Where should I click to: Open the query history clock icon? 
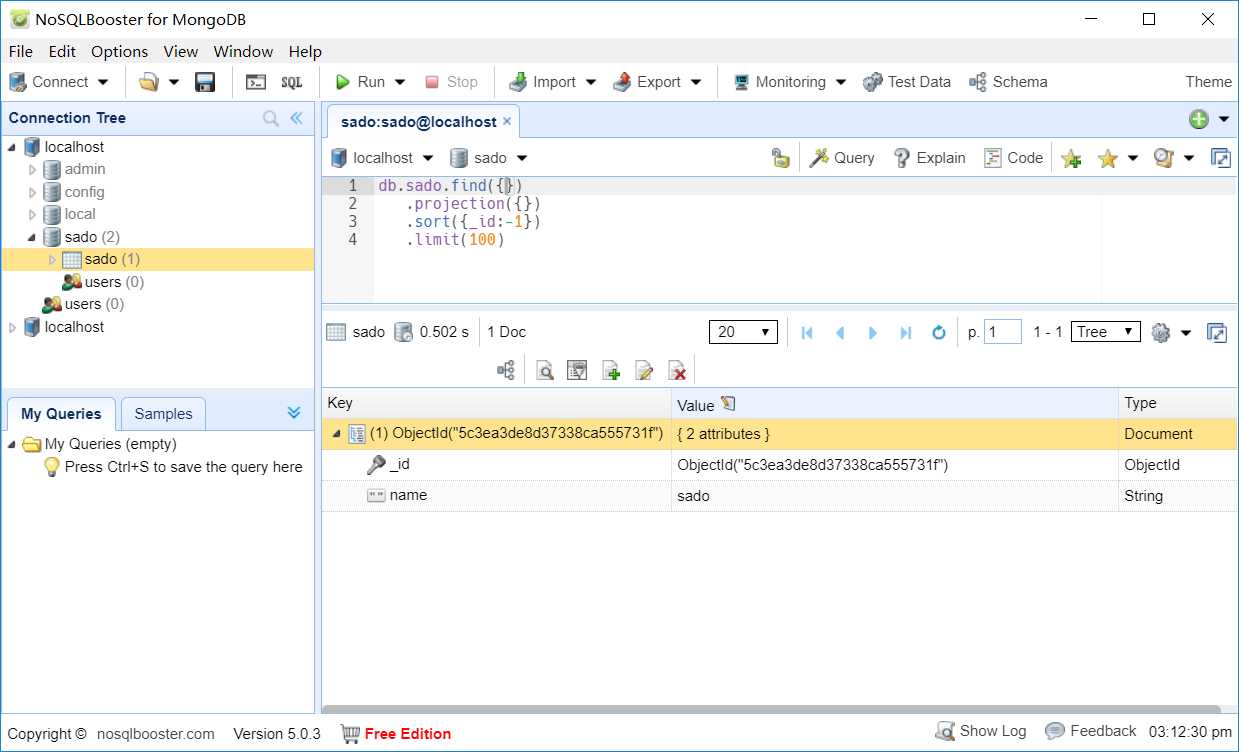click(1163, 158)
